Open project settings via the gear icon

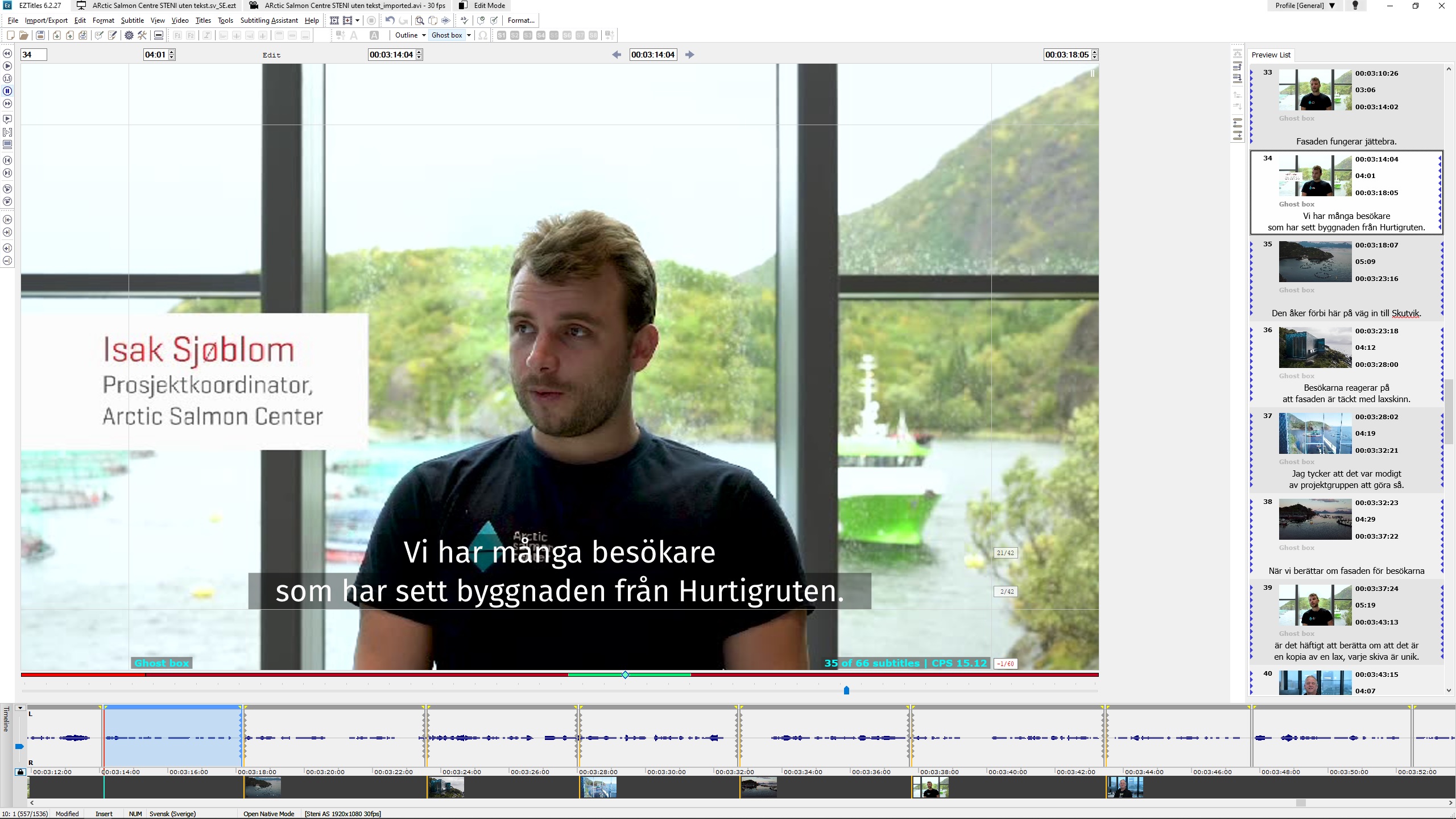pos(129,35)
